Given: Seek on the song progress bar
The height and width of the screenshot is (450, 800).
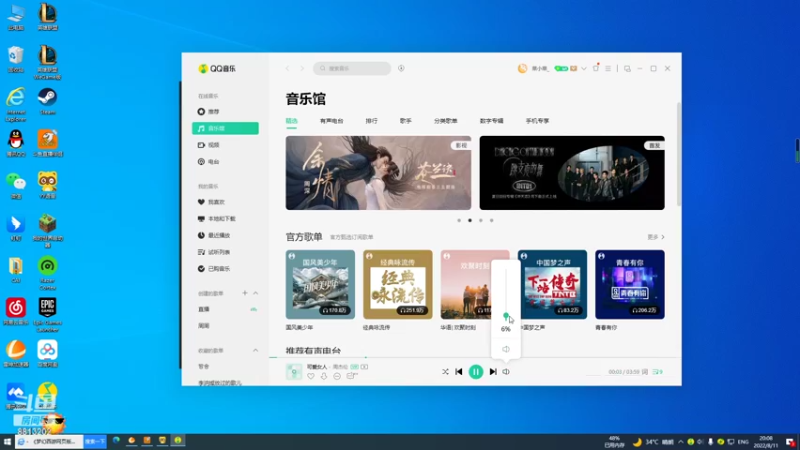Looking at the screenshot, I should coord(476,357).
